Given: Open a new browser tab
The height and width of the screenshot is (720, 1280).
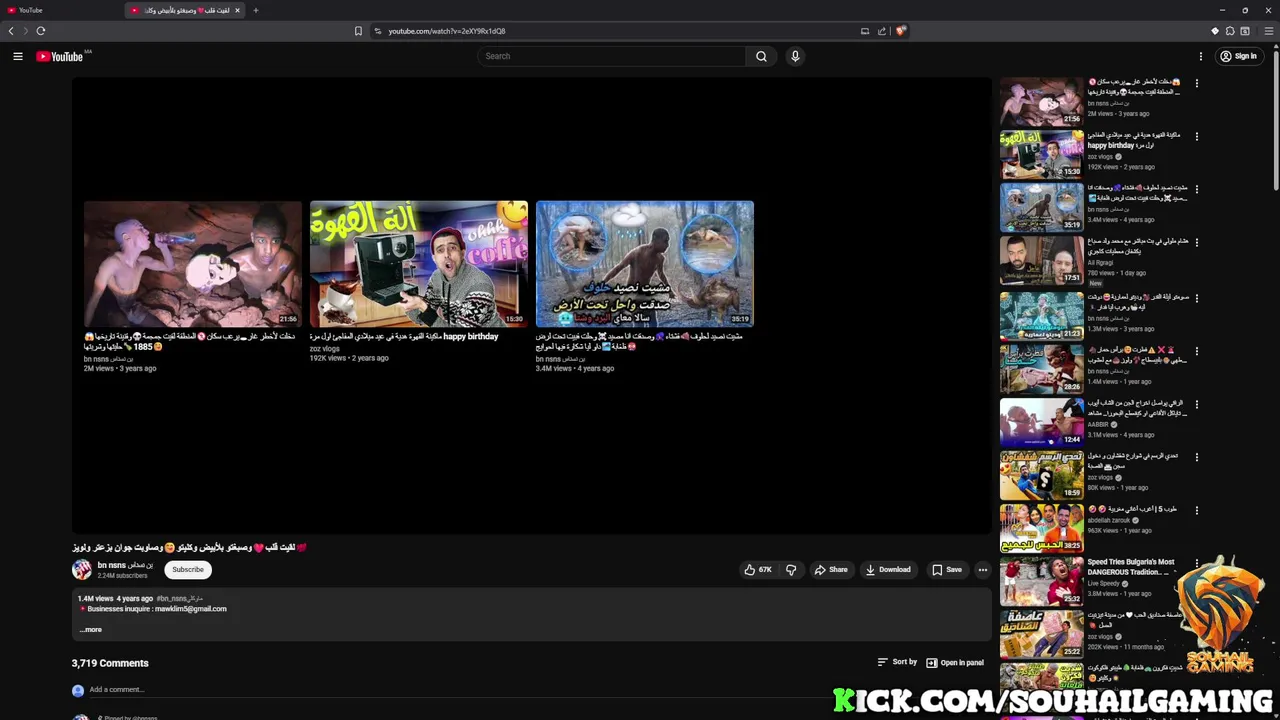Looking at the screenshot, I should click(256, 10).
